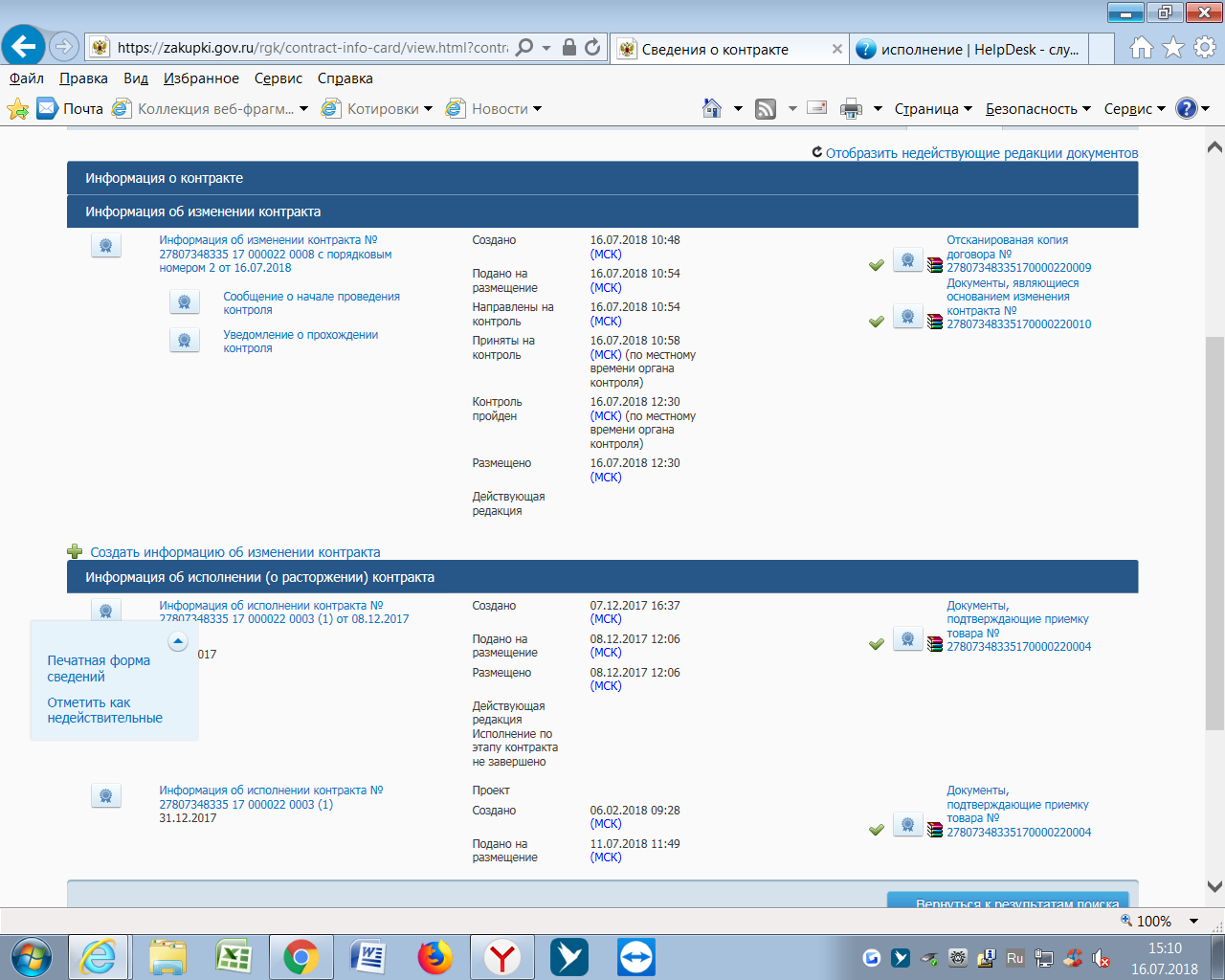
Task: Click signature icon beside 'Сообщение о начале проведения контроля'
Action: point(184,302)
